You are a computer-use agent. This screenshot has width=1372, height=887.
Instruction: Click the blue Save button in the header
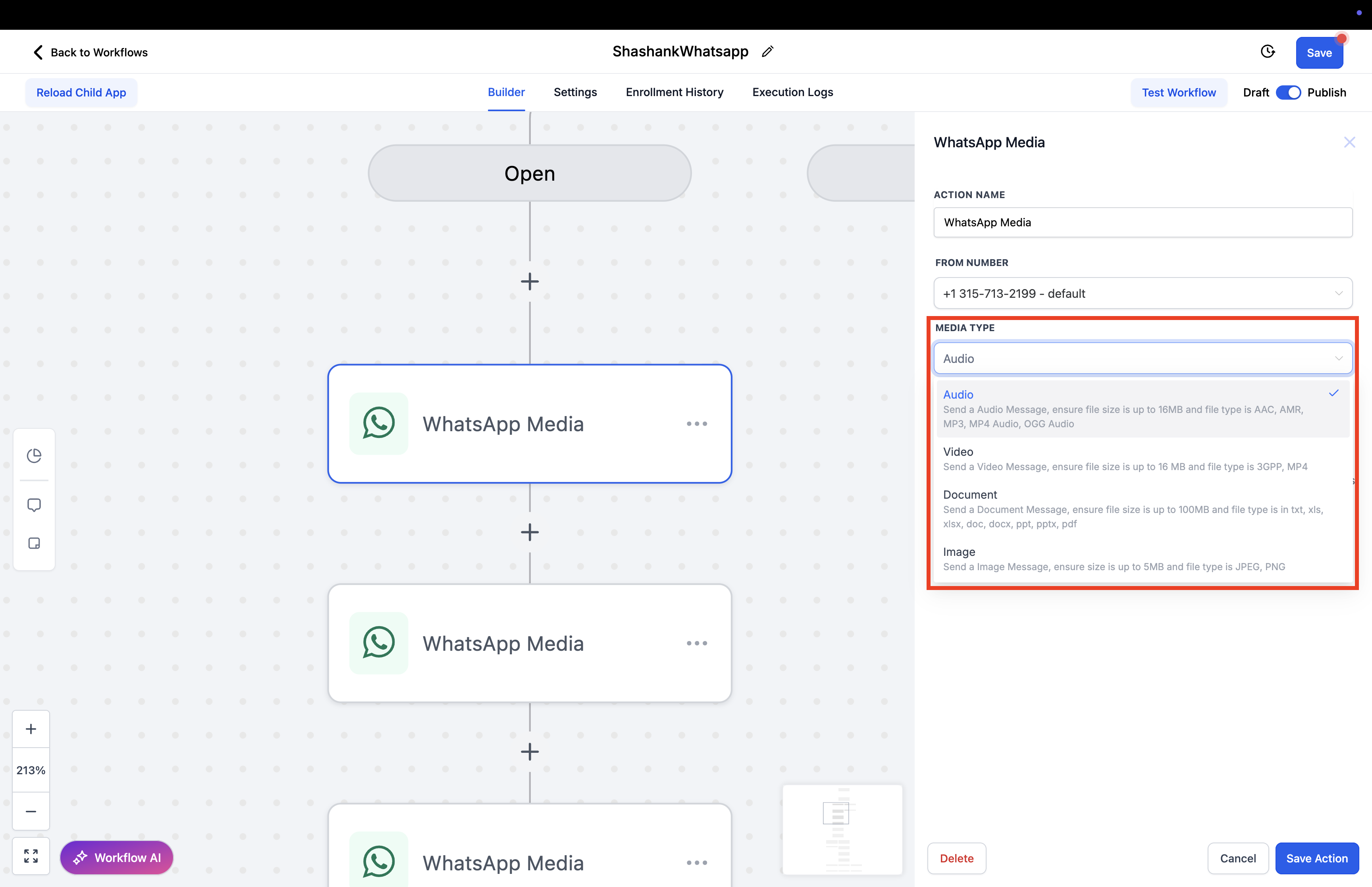[1319, 53]
